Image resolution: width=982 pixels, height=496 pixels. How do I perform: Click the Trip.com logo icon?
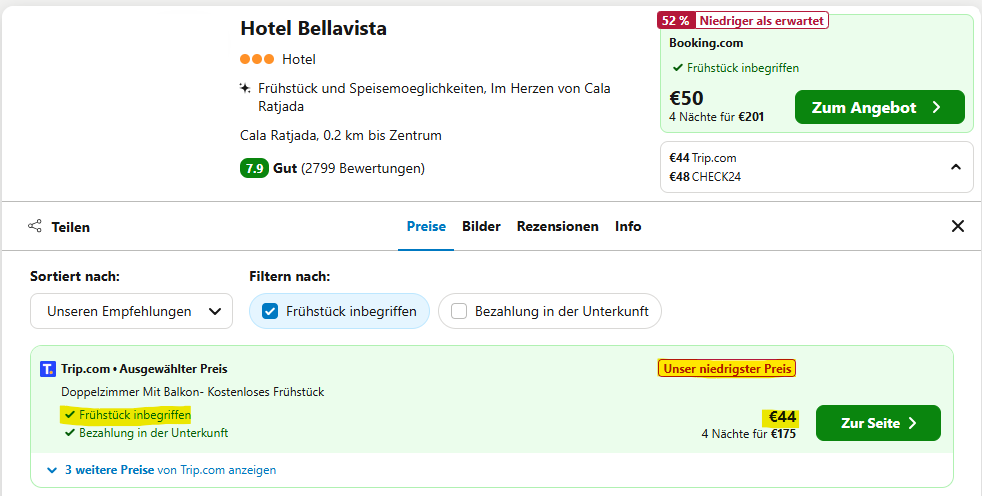48,369
